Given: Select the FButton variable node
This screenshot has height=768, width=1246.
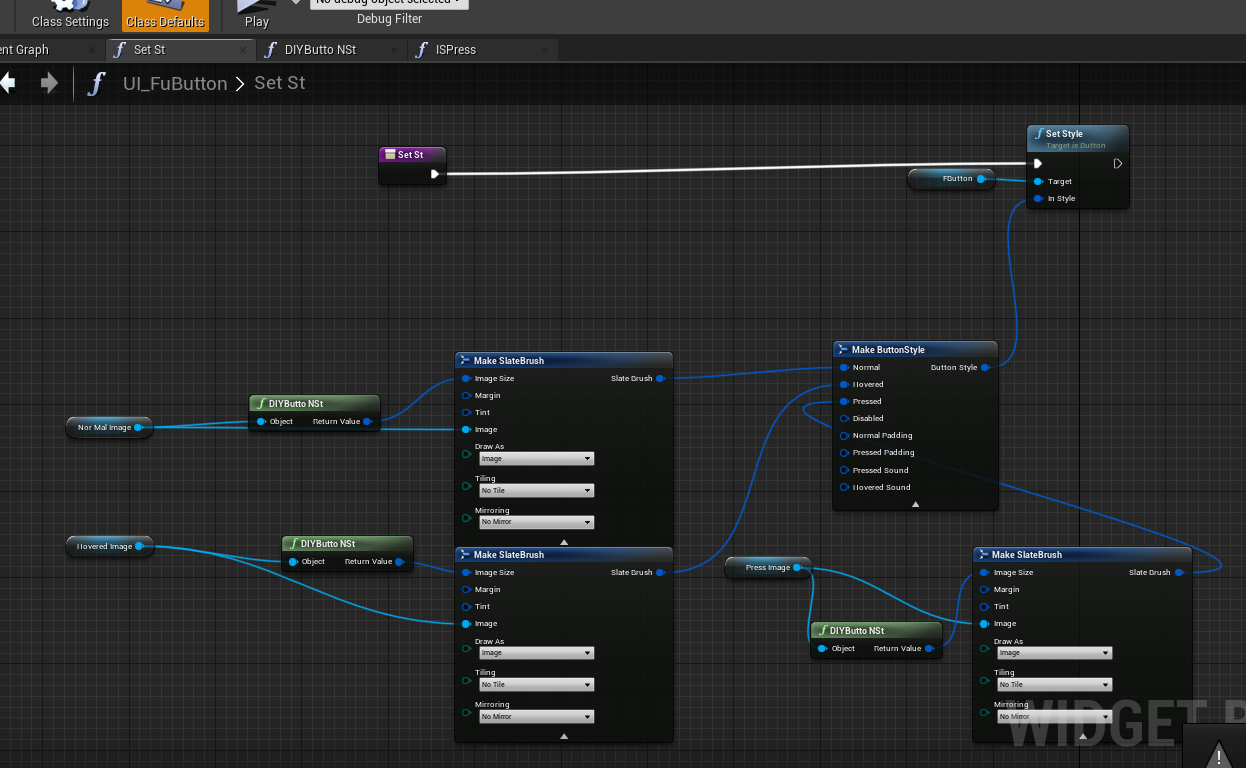Looking at the screenshot, I should point(950,179).
